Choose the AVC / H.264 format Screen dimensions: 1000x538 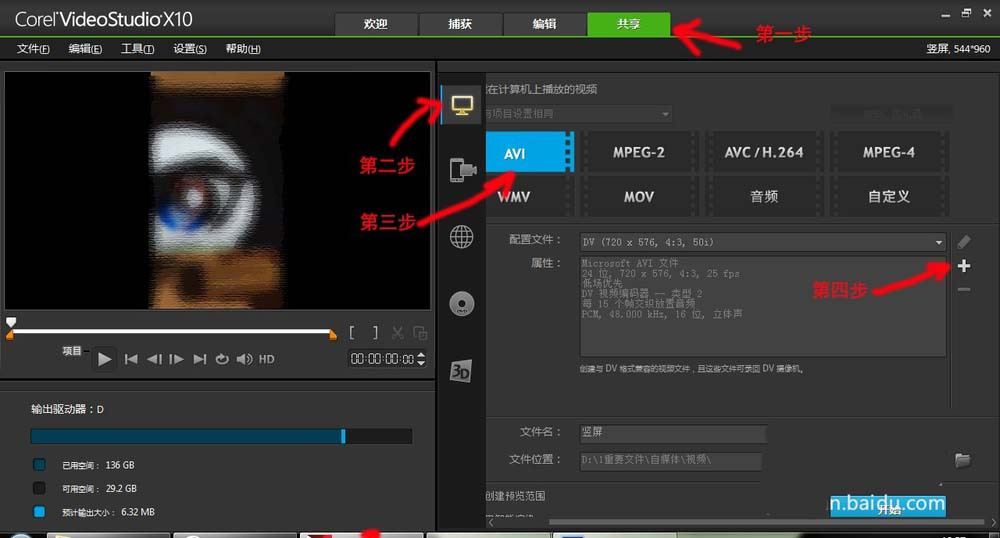tap(764, 152)
